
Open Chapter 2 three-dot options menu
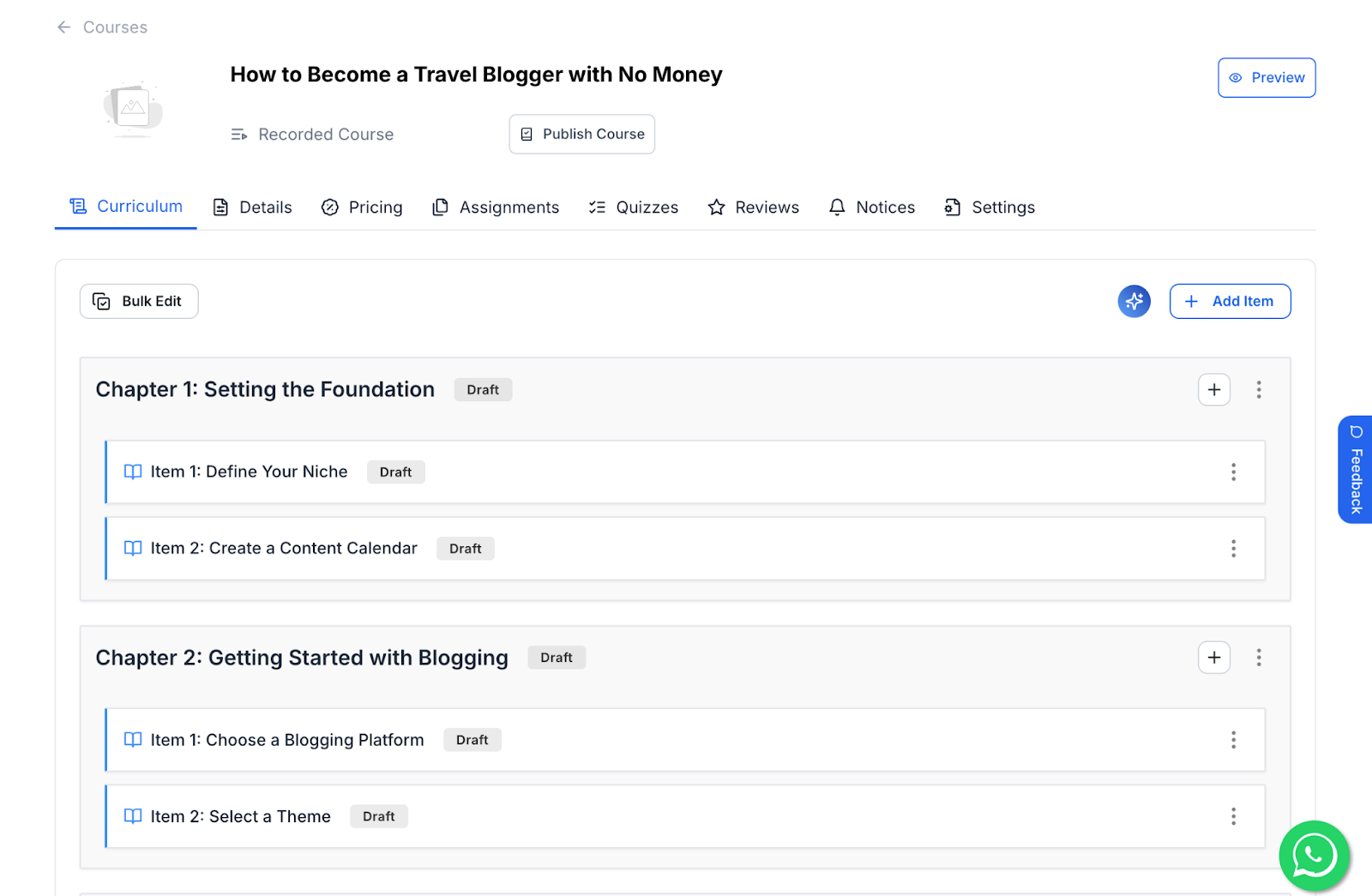[x=1258, y=658]
